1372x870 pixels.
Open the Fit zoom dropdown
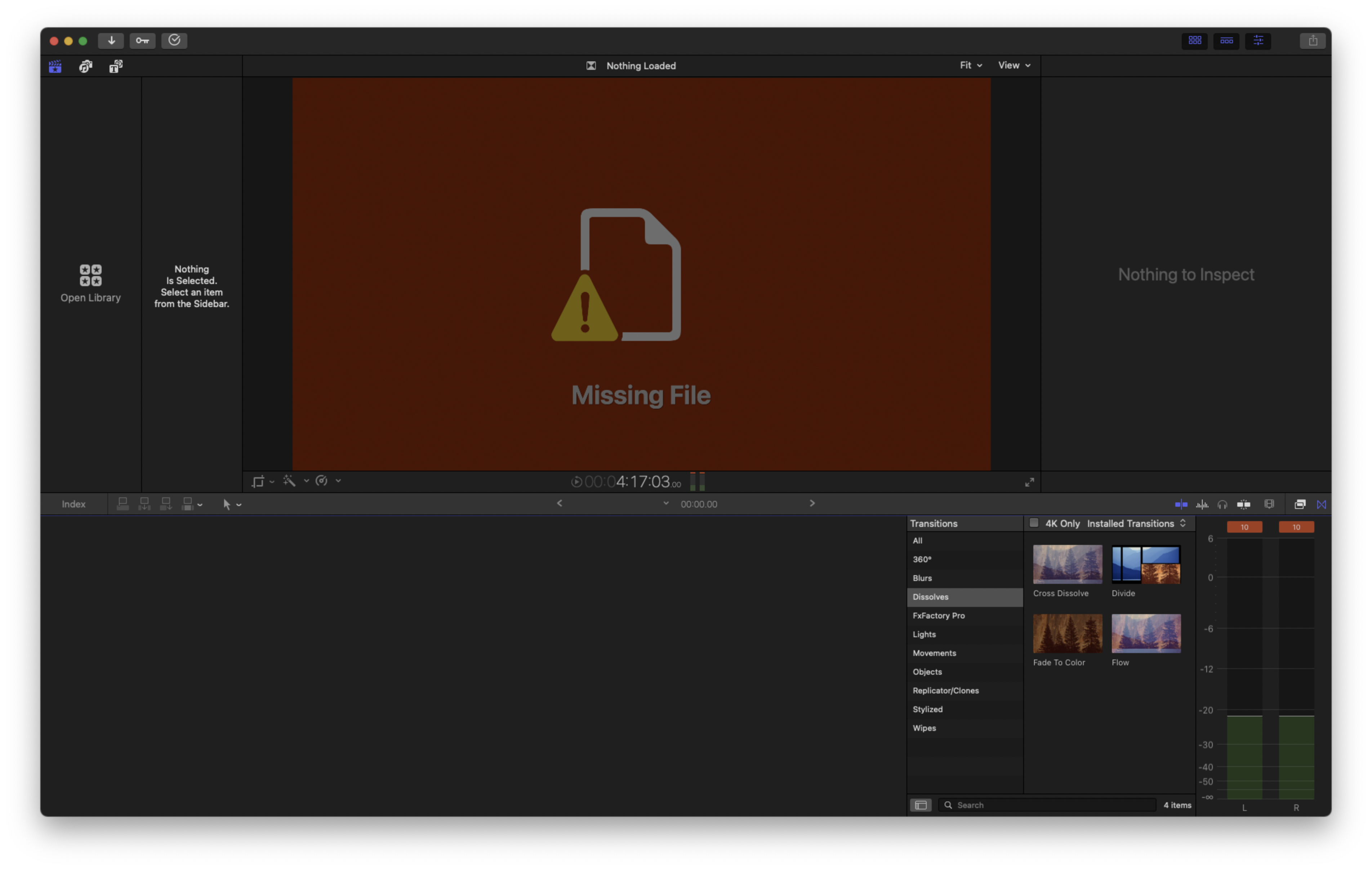pyautogui.click(x=971, y=65)
